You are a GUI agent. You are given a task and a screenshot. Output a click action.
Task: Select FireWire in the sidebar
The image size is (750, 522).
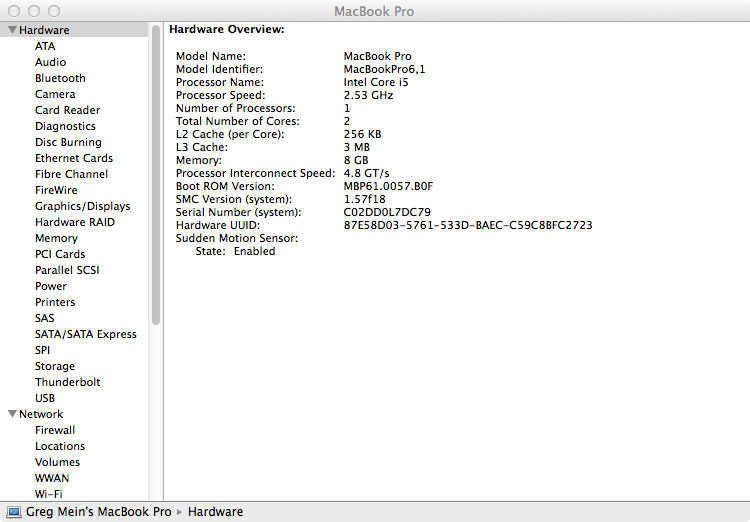(x=56, y=190)
